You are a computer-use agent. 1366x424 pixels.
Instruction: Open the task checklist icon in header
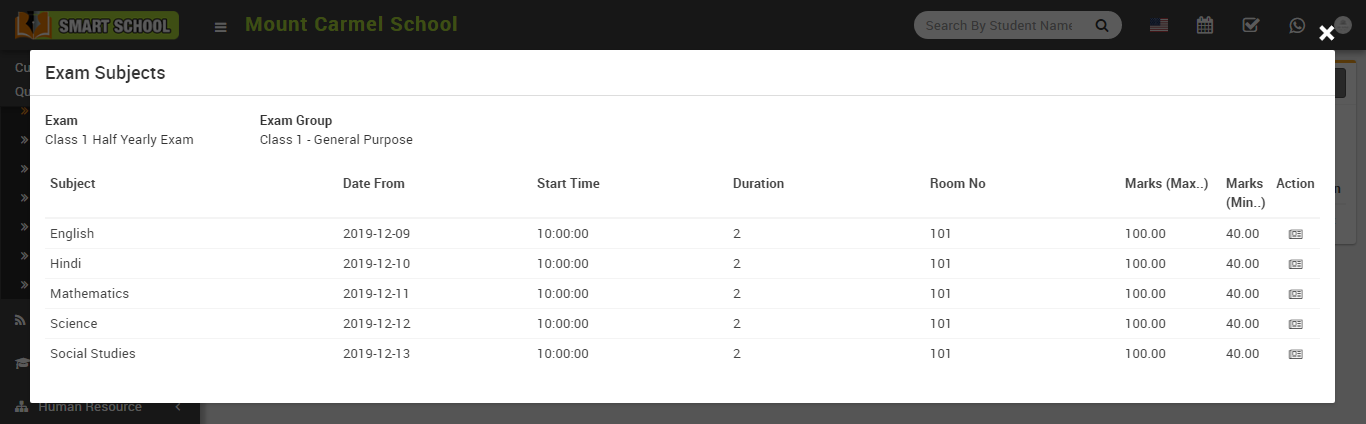1250,25
